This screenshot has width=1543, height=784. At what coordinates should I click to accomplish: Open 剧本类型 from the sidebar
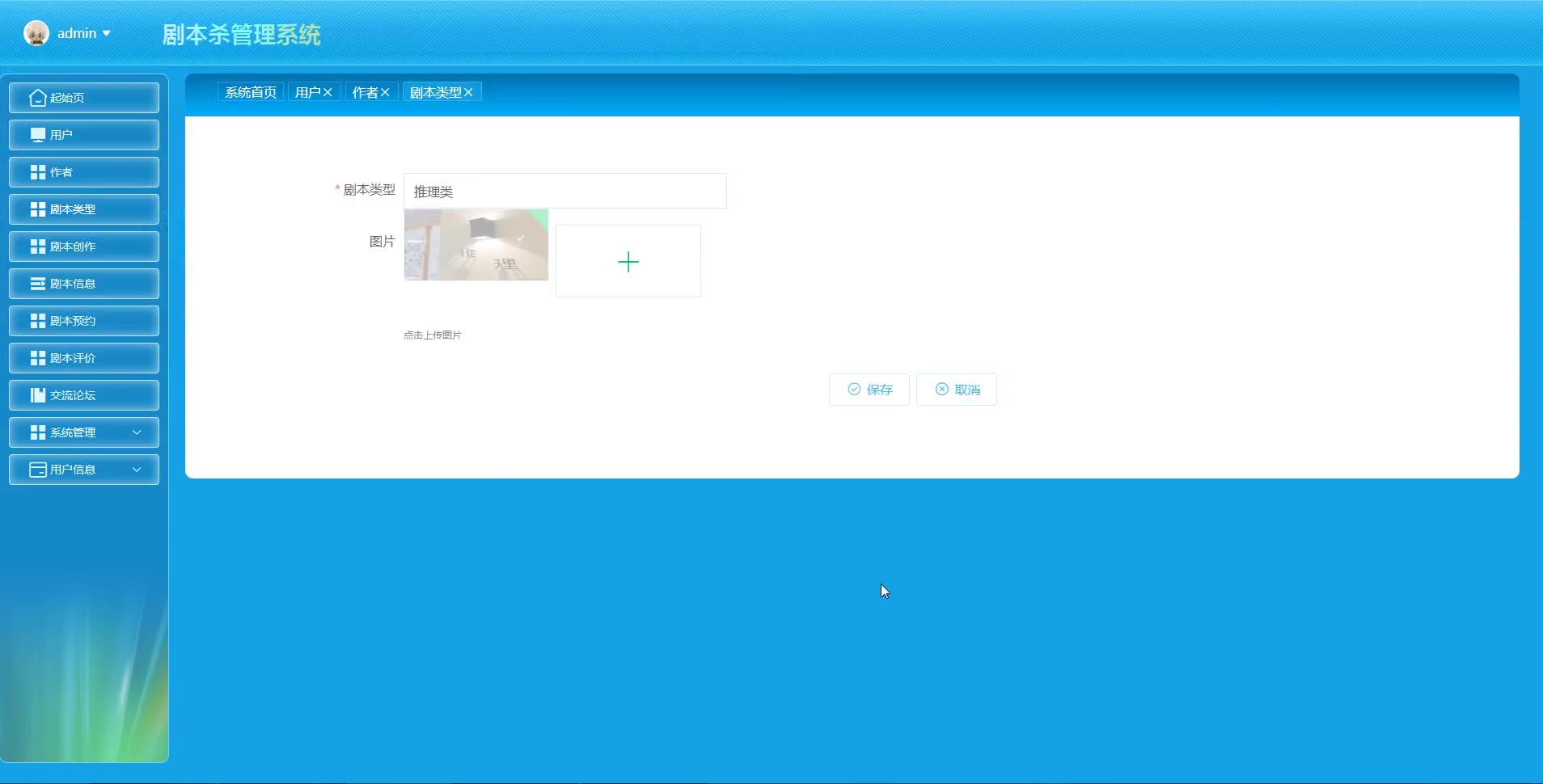click(84, 209)
